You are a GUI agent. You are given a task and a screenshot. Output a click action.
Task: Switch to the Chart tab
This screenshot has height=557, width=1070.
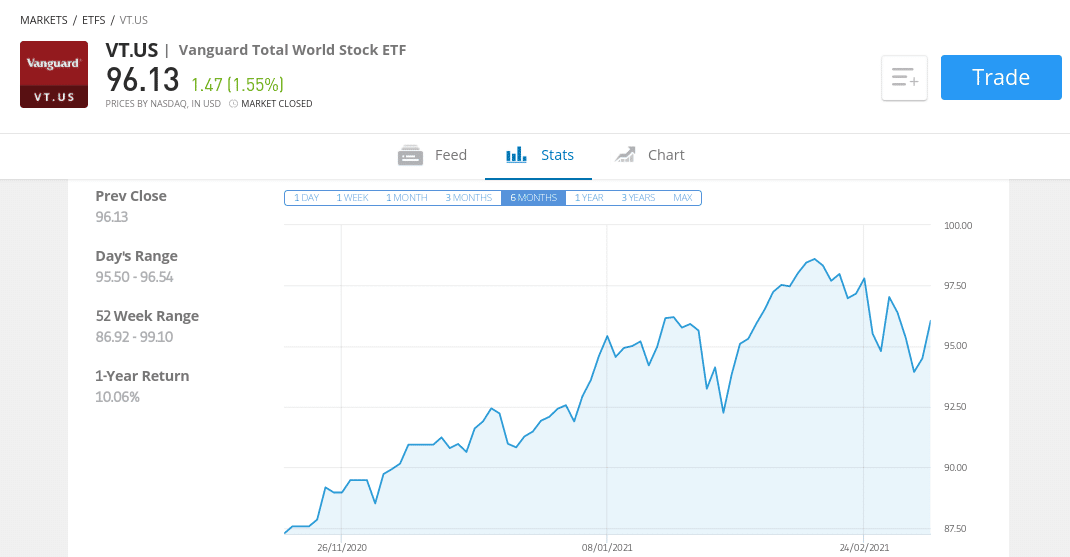point(650,156)
